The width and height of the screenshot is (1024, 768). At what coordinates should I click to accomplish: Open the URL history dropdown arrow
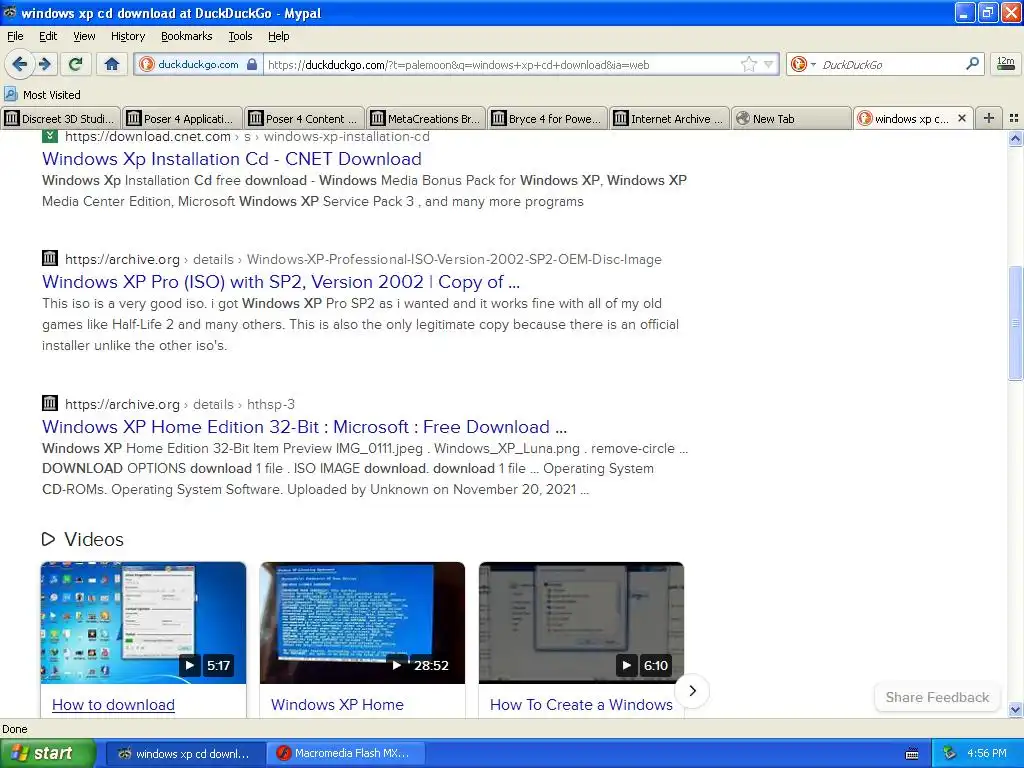click(x=769, y=64)
